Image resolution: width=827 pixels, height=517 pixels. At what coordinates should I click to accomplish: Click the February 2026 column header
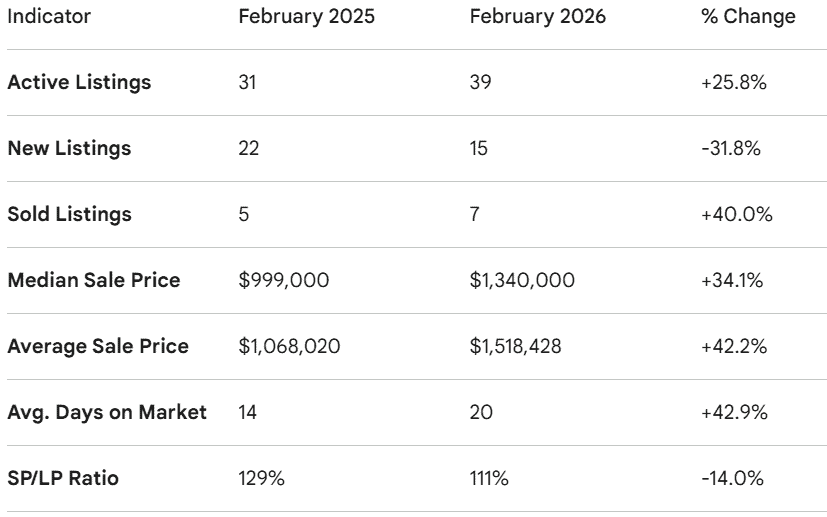(x=538, y=17)
